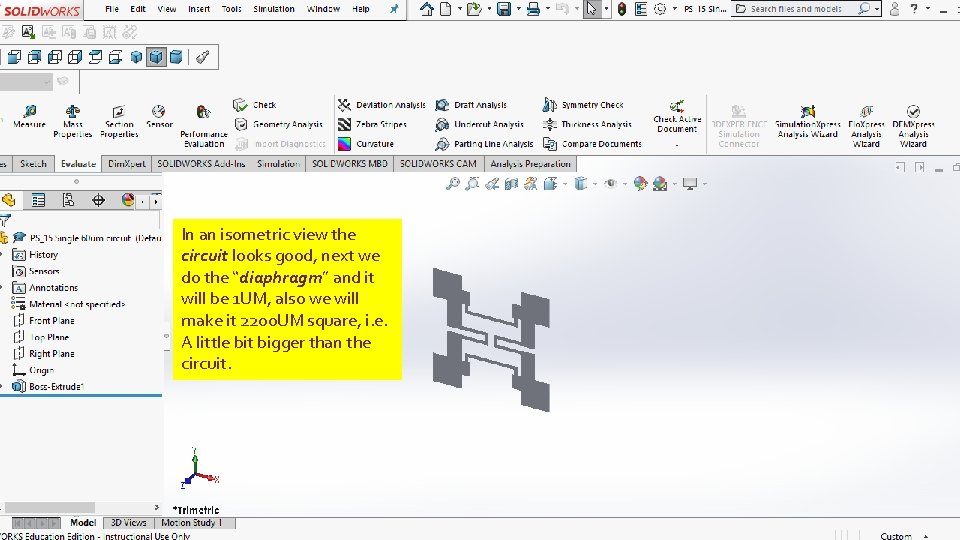Expand the Print dropdown arrow

tap(547, 9)
